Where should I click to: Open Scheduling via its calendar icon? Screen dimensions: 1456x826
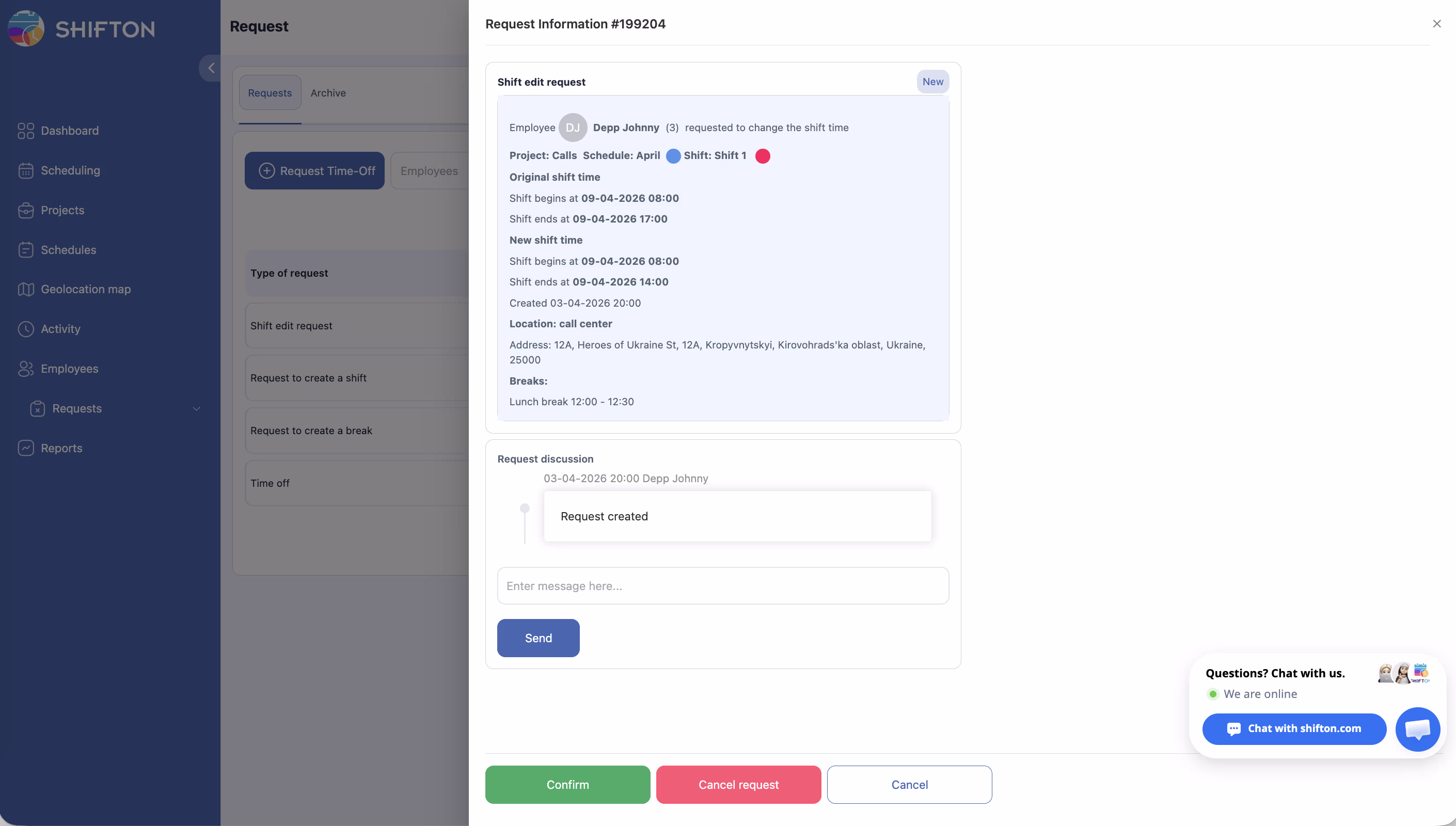point(25,171)
